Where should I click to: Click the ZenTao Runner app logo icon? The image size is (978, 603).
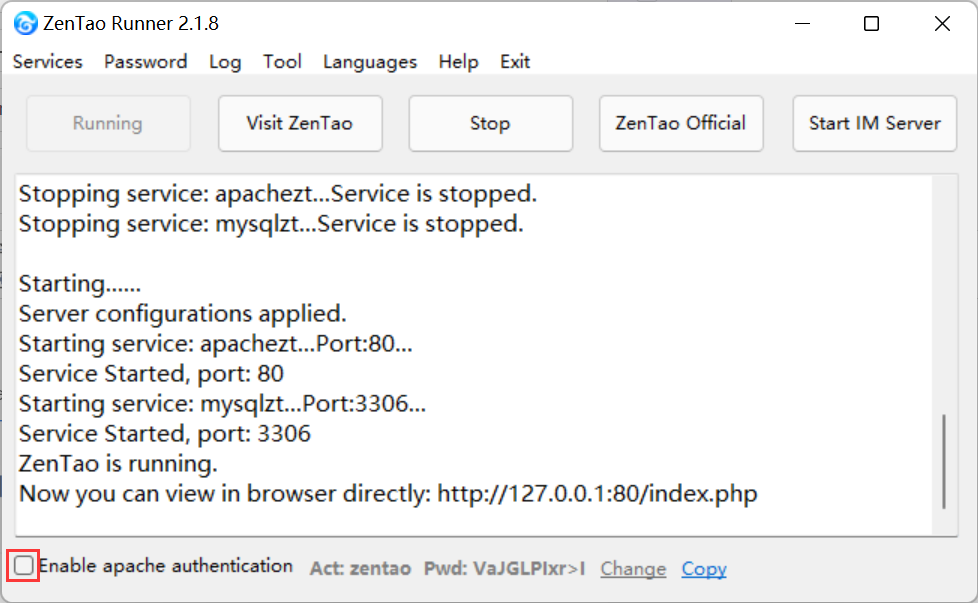pos(25,24)
